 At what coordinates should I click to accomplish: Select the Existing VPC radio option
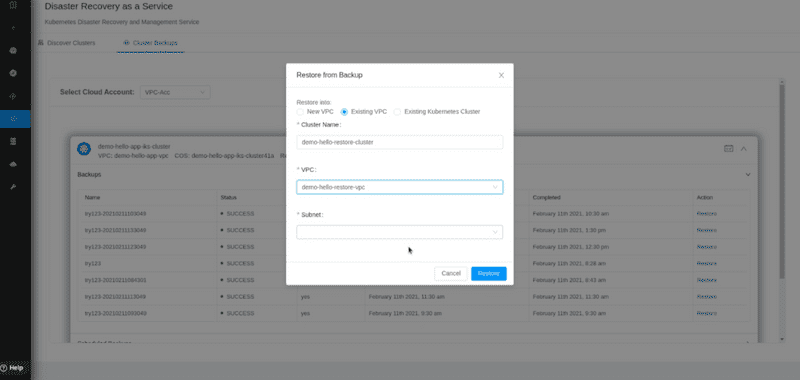tap(344, 112)
